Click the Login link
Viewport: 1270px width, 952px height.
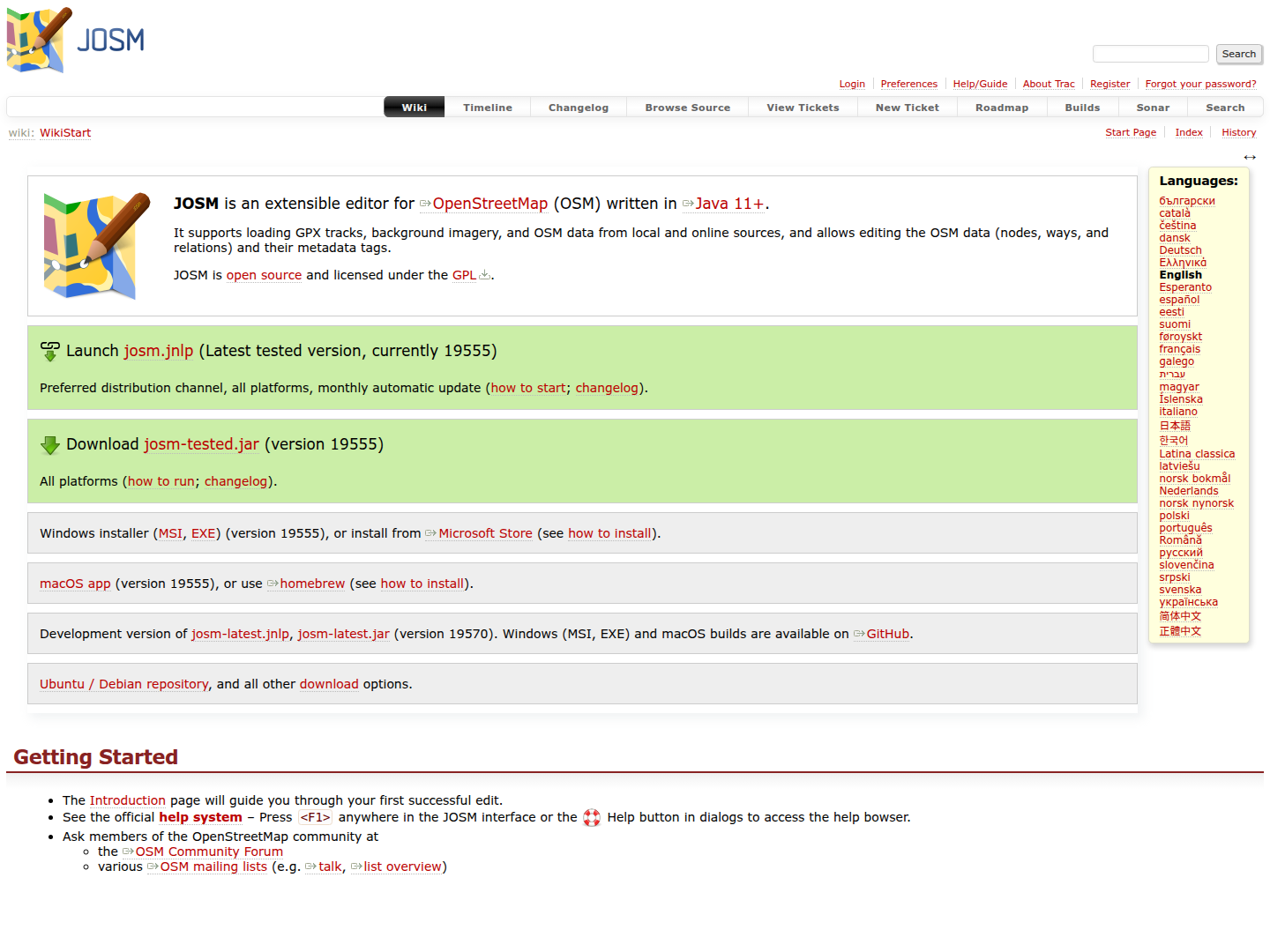(x=852, y=85)
